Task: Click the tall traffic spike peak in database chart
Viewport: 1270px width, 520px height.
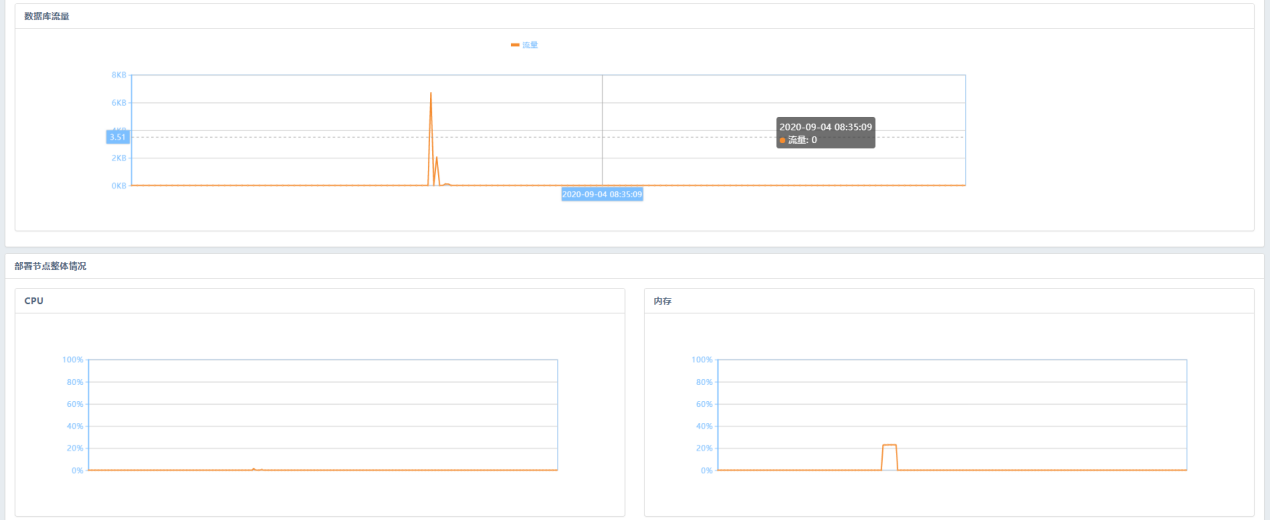Action: pos(431,93)
